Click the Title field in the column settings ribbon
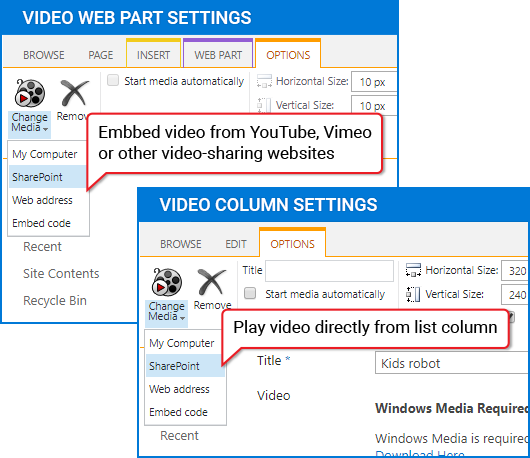This screenshot has height=458, width=530. click(x=329, y=271)
